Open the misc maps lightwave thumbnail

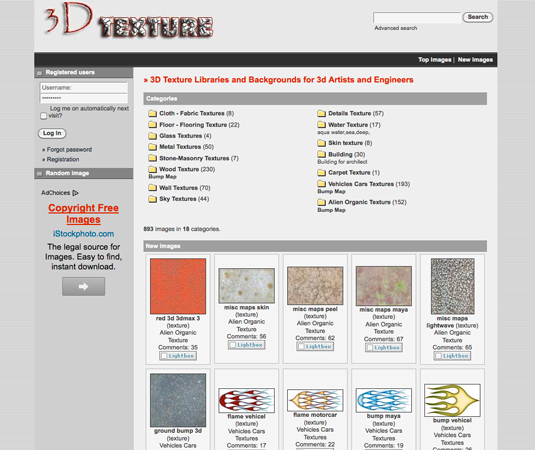452,286
